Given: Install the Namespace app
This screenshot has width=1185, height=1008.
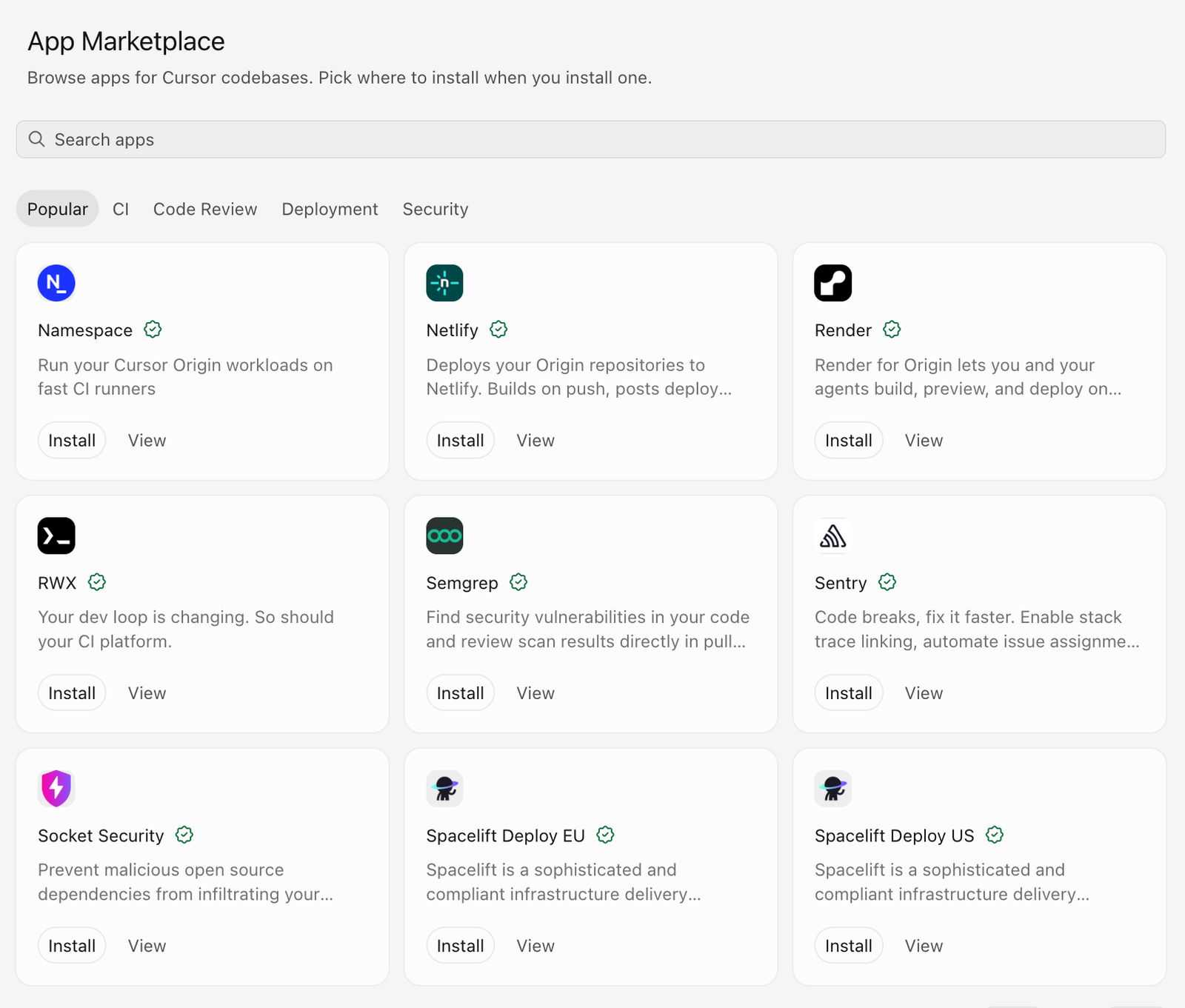Looking at the screenshot, I should pos(72,441).
